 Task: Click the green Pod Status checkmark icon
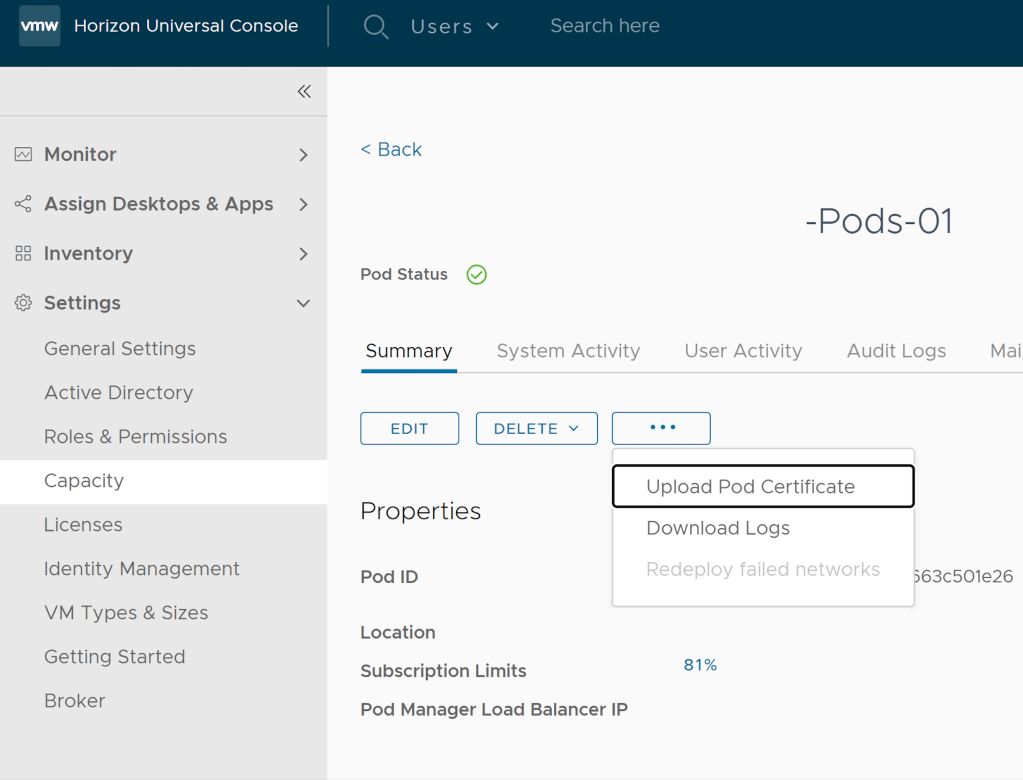point(477,275)
